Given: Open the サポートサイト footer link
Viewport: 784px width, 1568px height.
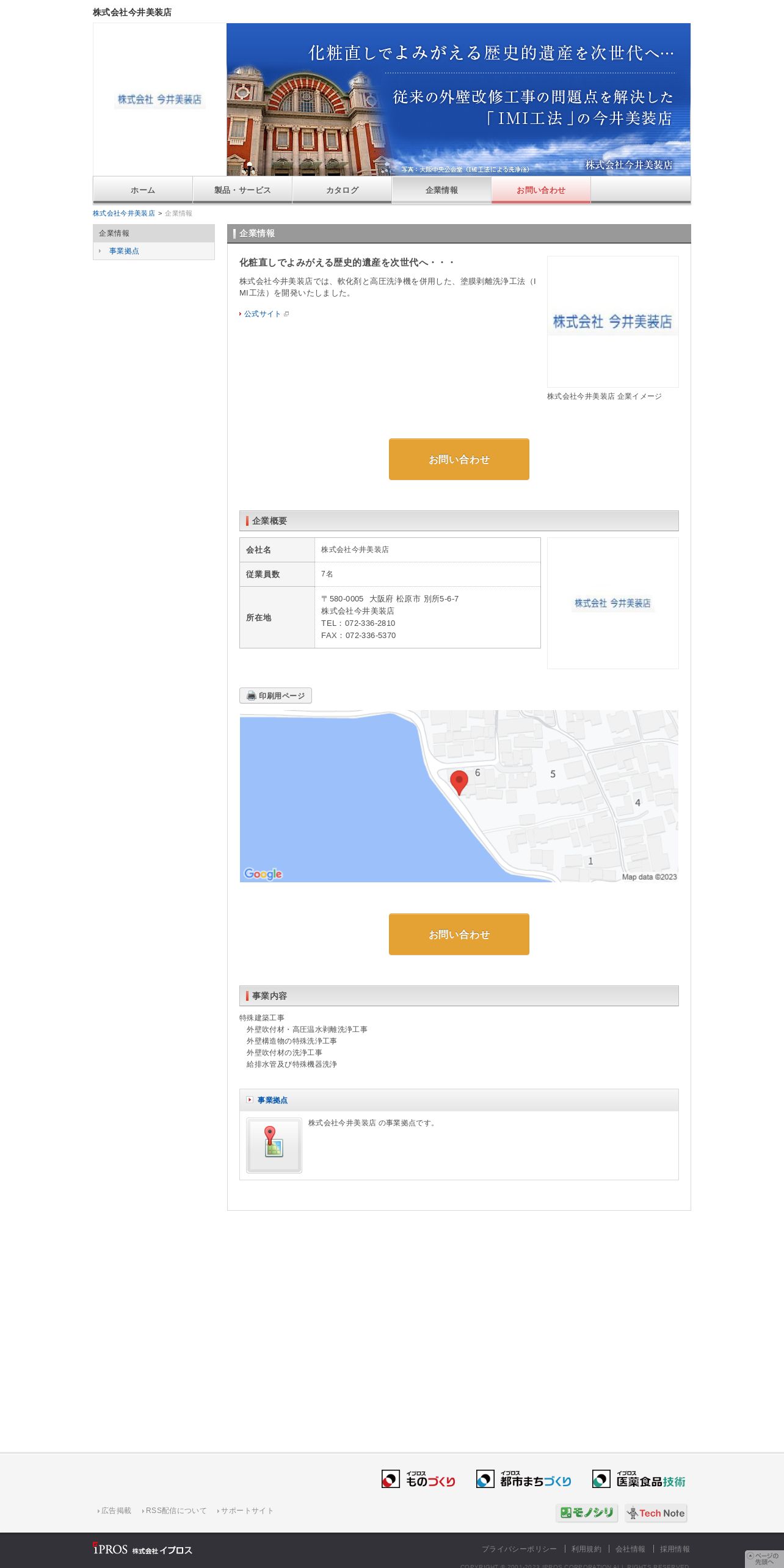Looking at the screenshot, I should [247, 1511].
